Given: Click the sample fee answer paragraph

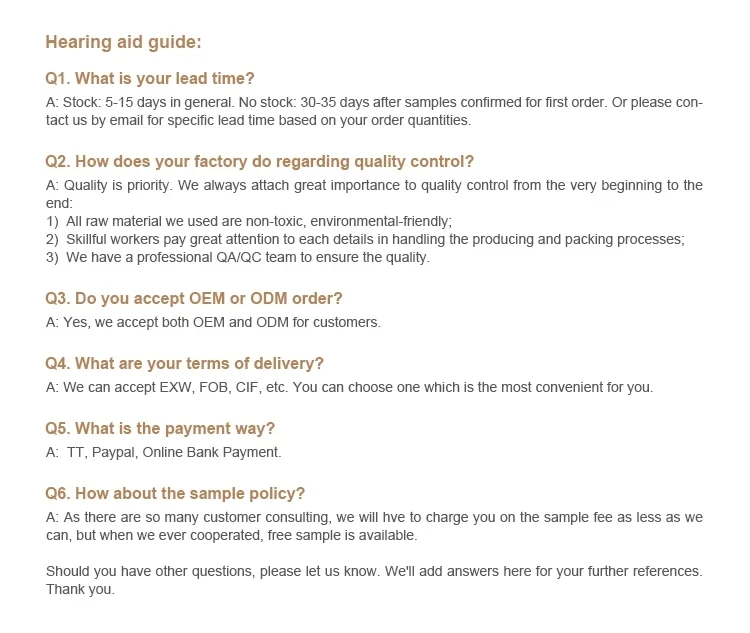Looking at the screenshot, I should pos(374,526).
